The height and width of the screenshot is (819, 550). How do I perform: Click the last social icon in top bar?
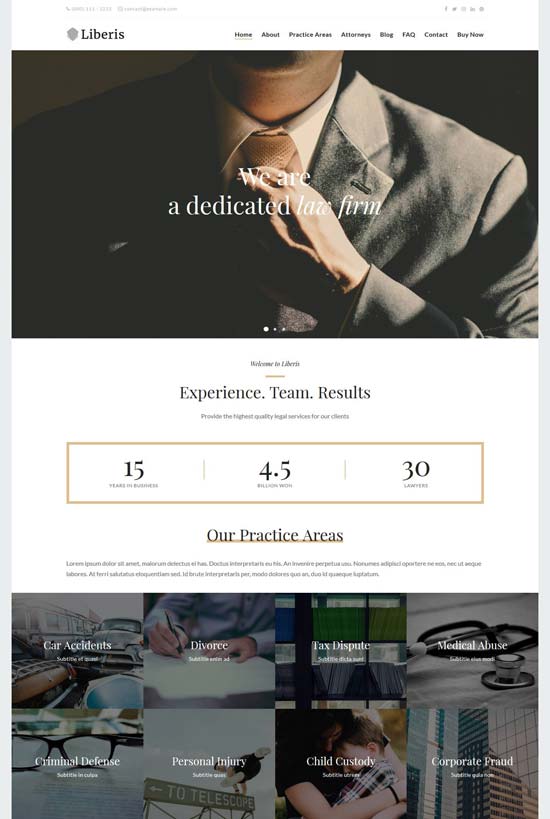[481, 9]
